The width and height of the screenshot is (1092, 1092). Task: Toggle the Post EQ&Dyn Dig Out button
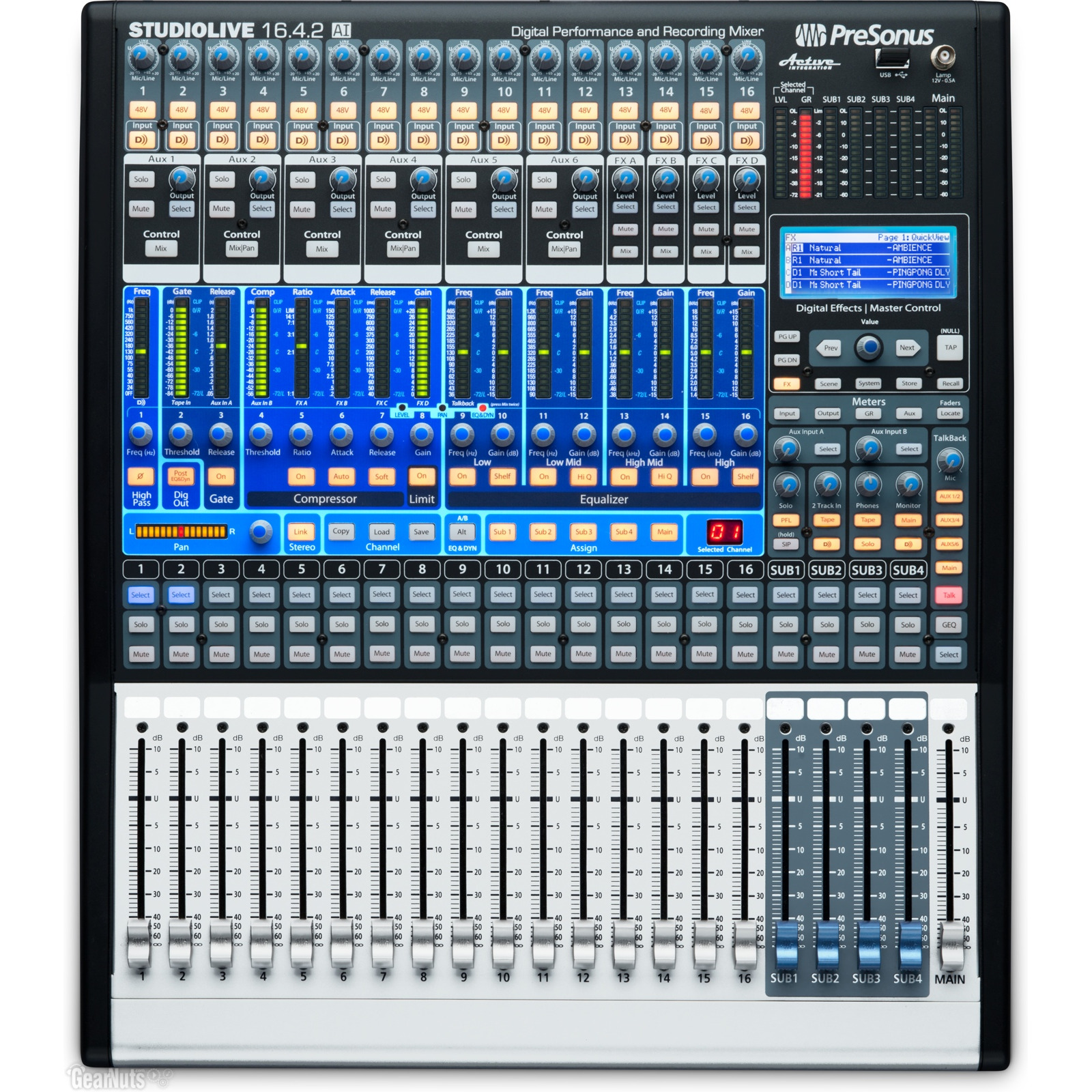click(x=181, y=476)
